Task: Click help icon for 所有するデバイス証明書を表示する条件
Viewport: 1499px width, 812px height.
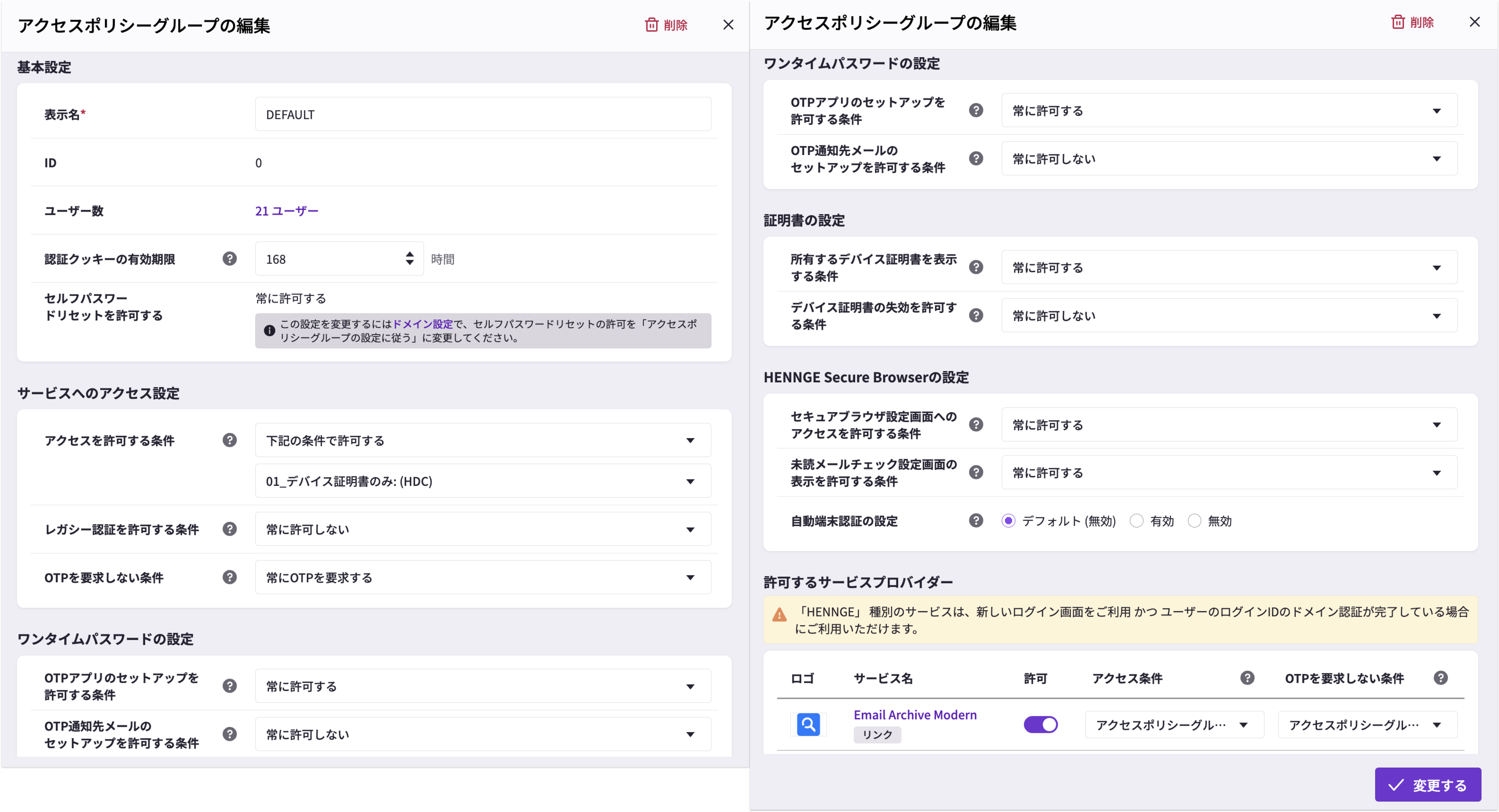Action: point(976,267)
